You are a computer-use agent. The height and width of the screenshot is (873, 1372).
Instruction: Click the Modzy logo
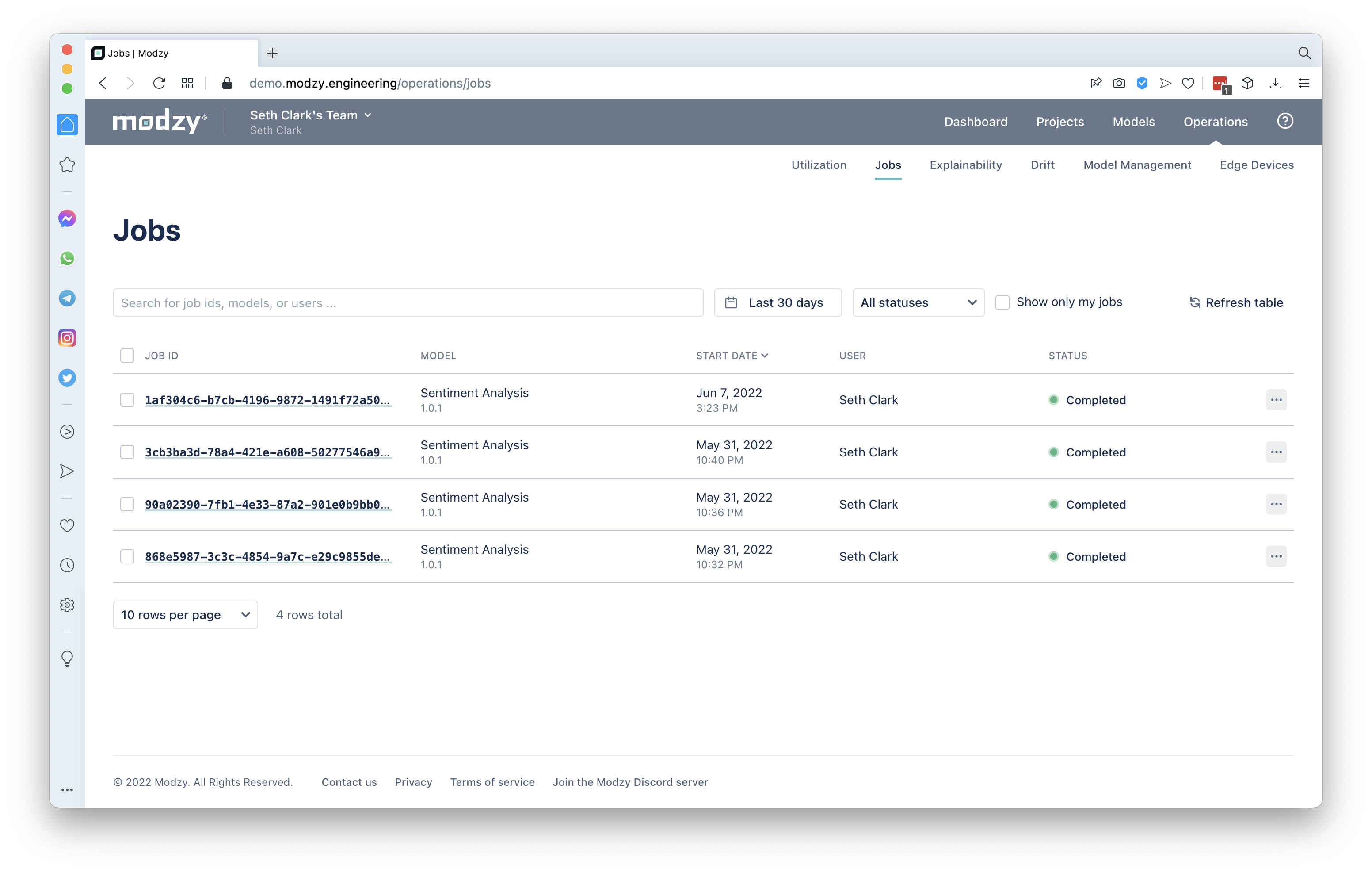point(160,121)
